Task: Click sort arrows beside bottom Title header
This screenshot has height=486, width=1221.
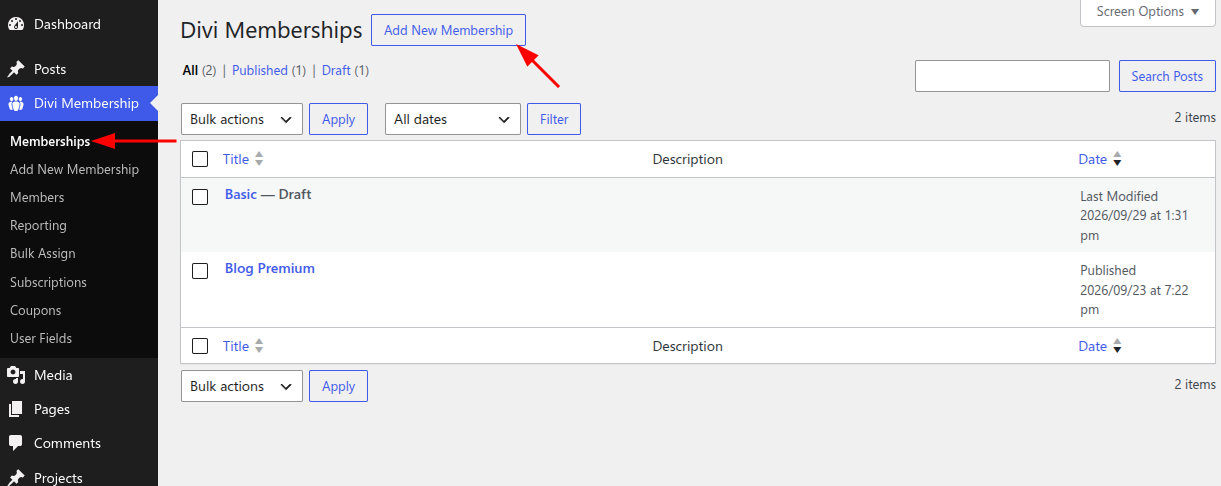Action: [x=259, y=346]
